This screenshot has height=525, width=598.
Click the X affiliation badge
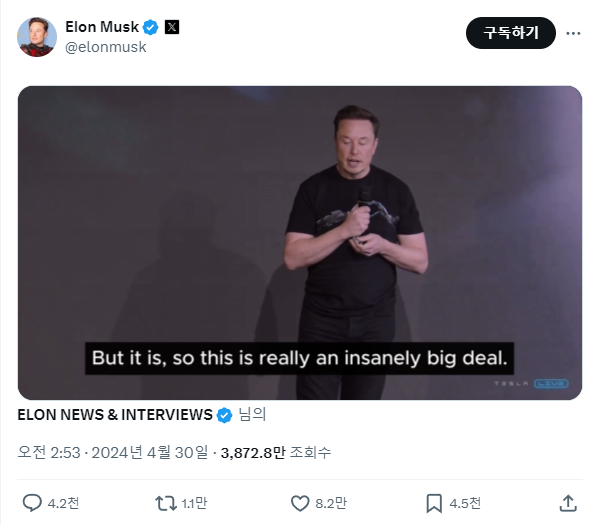click(172, 27)
